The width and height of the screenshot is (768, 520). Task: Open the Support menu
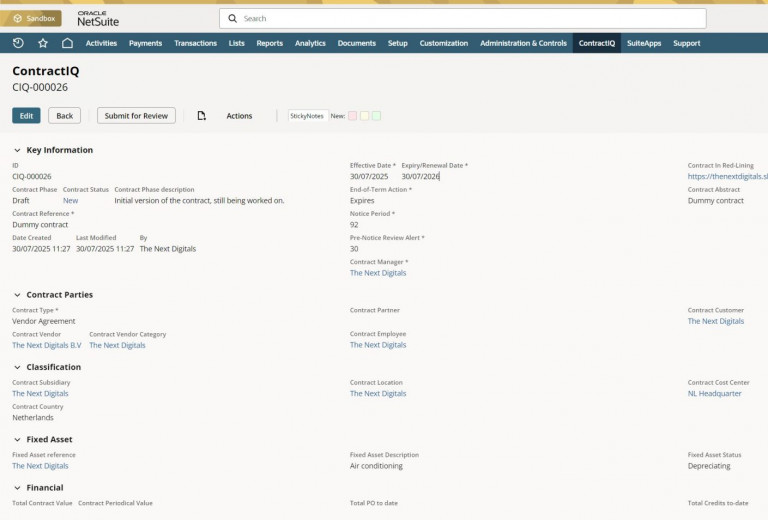coord(687,43)
